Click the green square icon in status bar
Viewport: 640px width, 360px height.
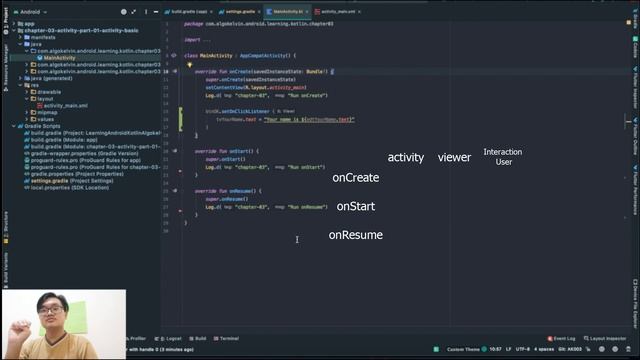(x=436, y=349)
